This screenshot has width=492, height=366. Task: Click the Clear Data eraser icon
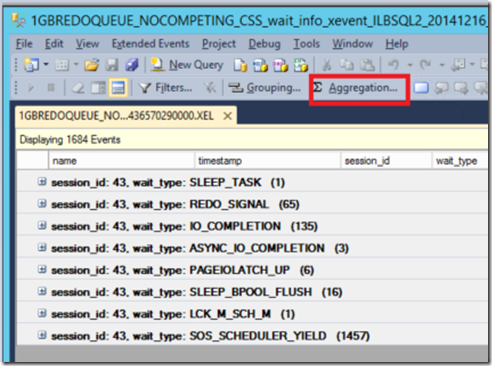[78, 88]
